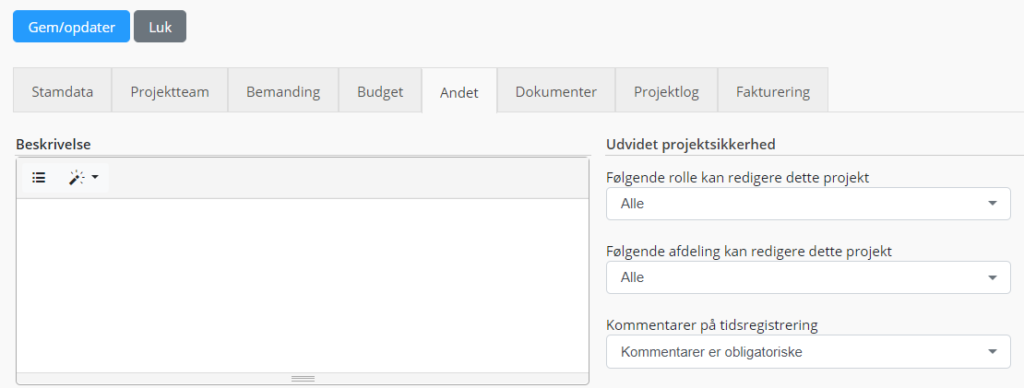This screenshot has width=1024, height=388.
Task: Click the small arrow next to the magic wand
Action: 95,177
